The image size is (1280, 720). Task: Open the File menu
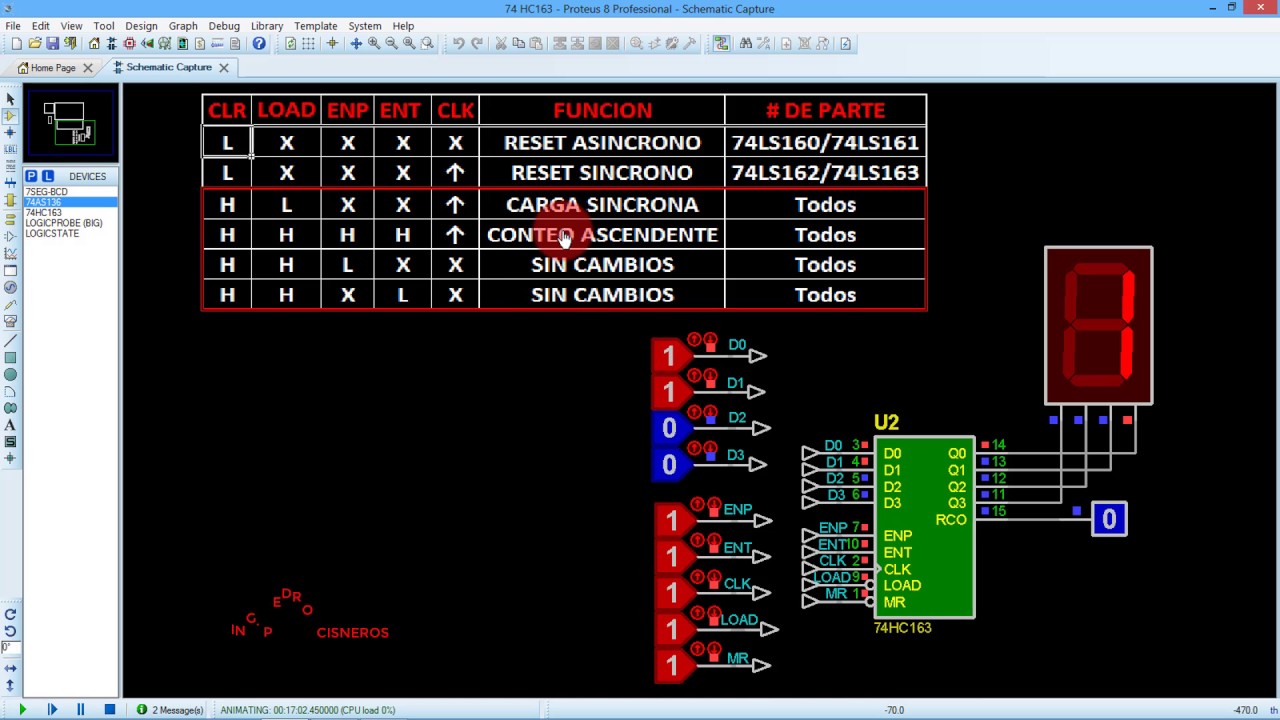13,26
